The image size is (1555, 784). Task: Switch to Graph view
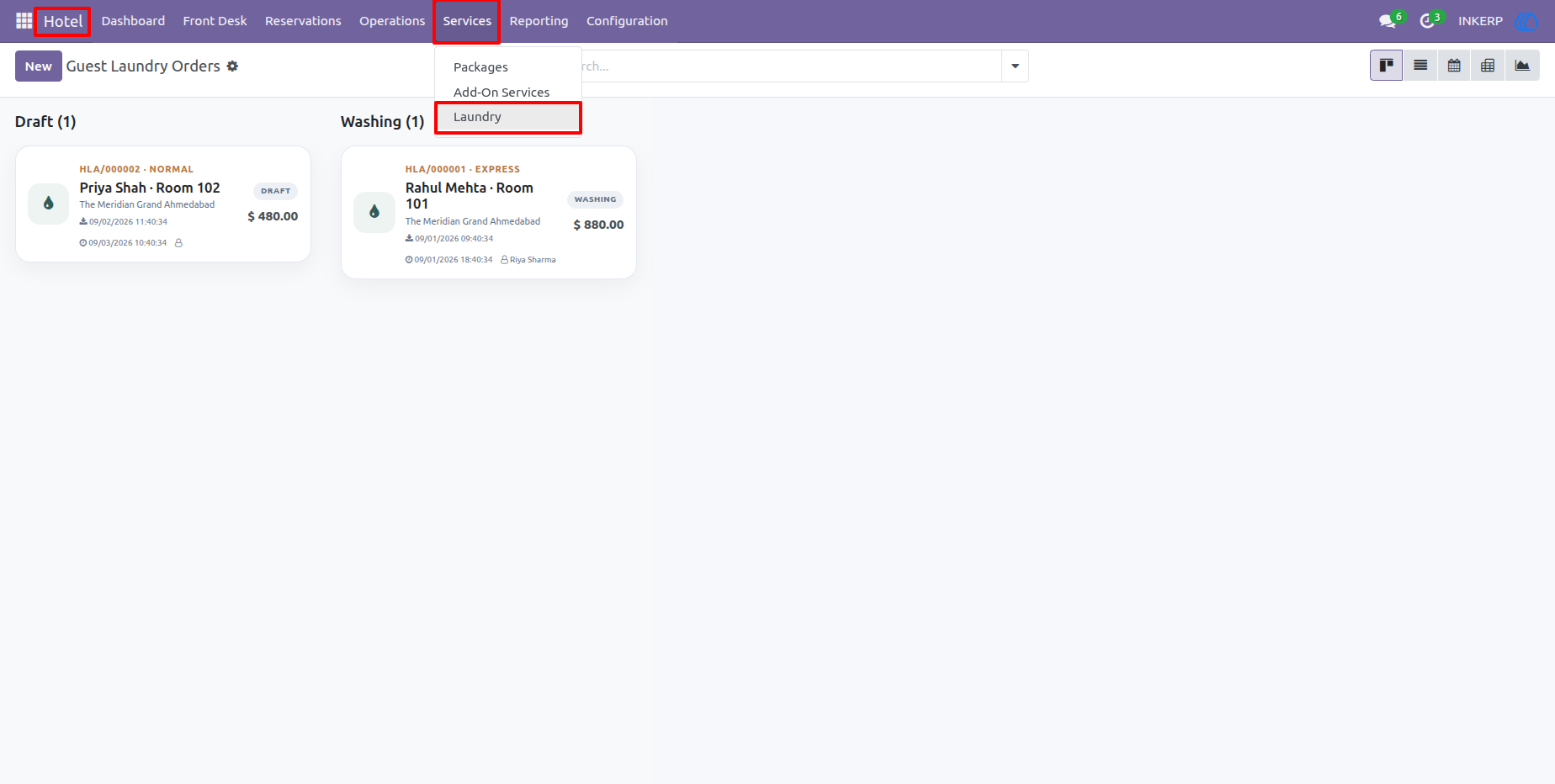pyautogui.click(x=1522, y=66)
